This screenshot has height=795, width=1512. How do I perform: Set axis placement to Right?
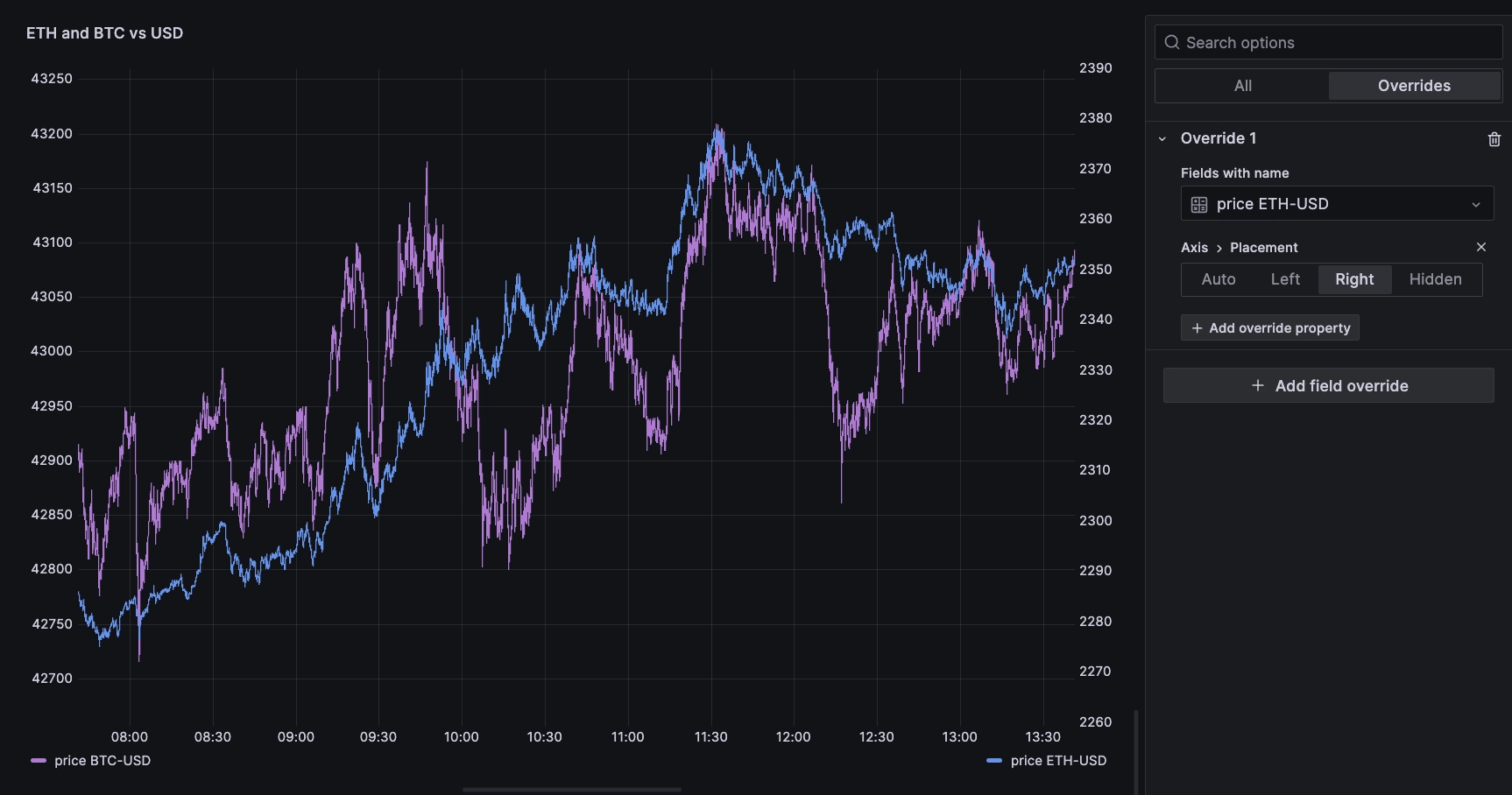point(1354,279)
